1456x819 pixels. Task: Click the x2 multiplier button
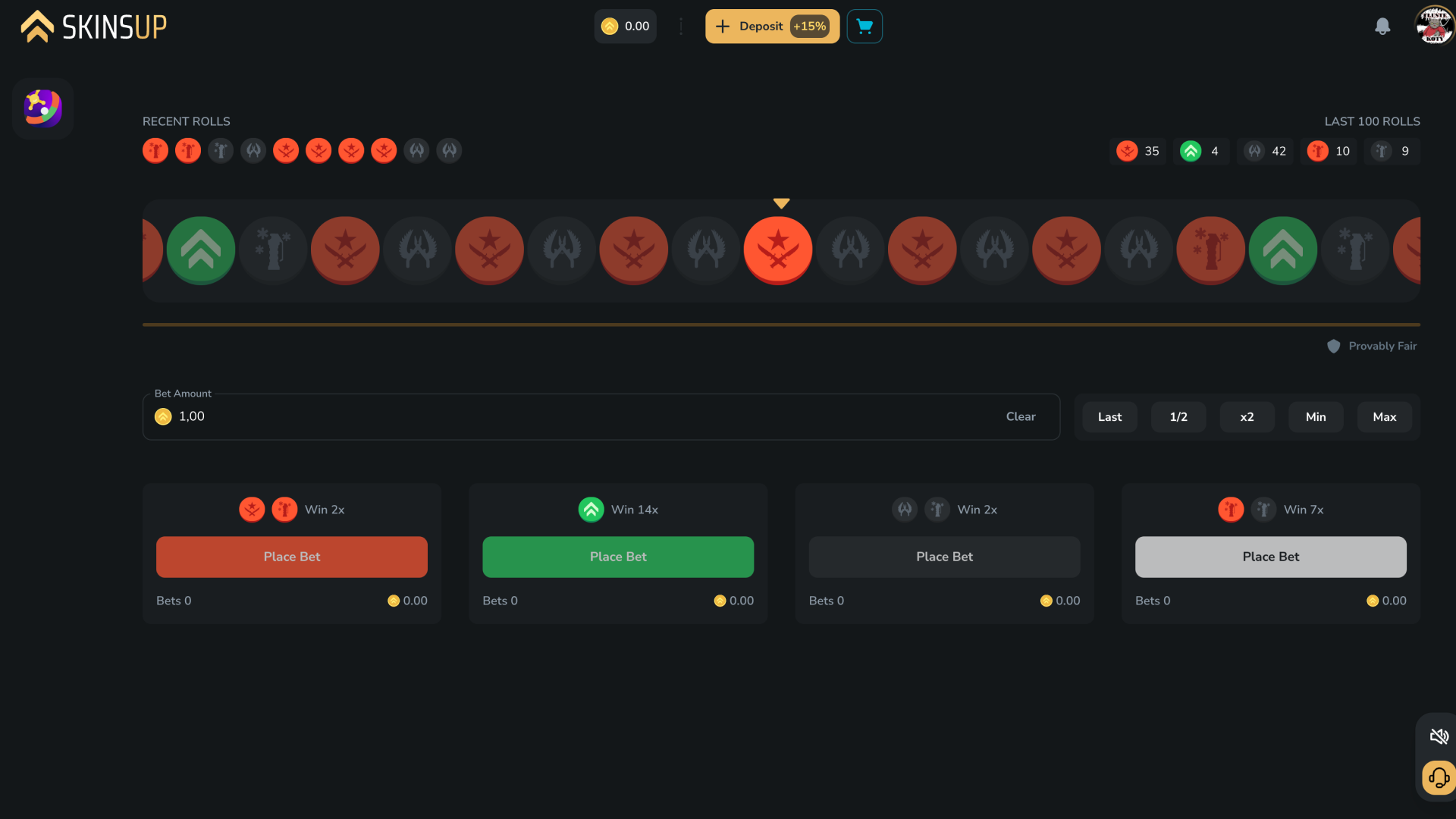1246,416
